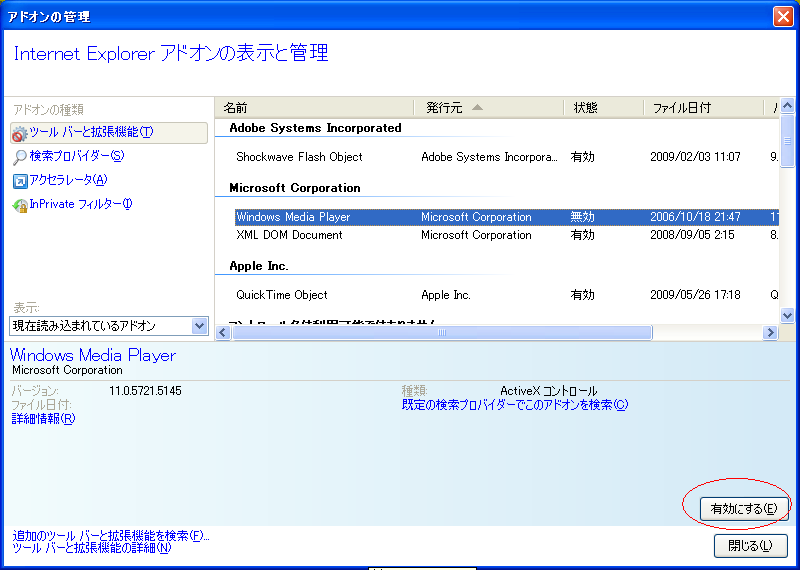The height and width of the screenshot is (570, 800).
Task: Click 閉じる(L) button
Action: click(750, 546)
